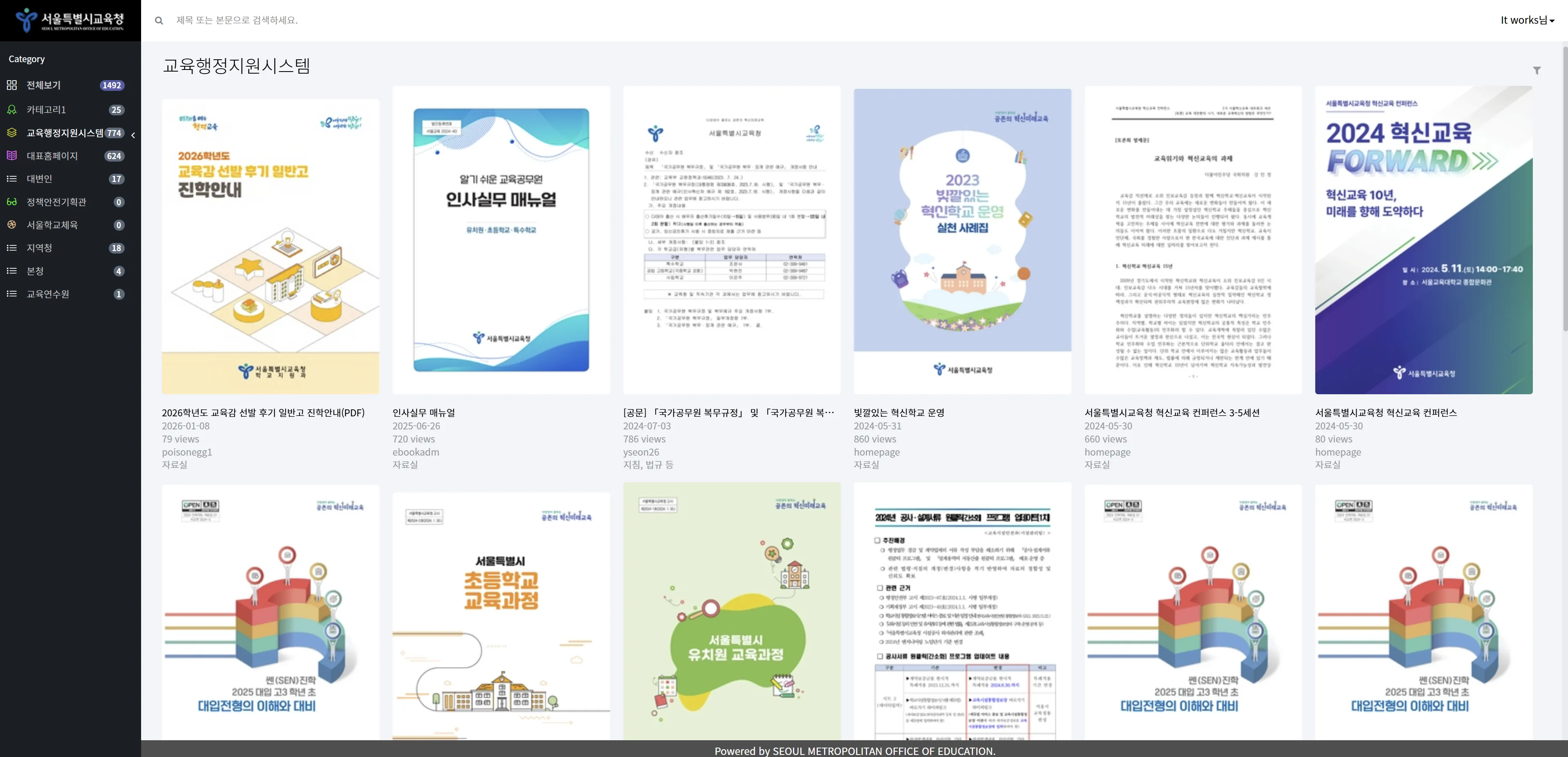Click the 대표홈페이지 book icon
Screen dimensions: 1568x757
[x=11, y=156]
